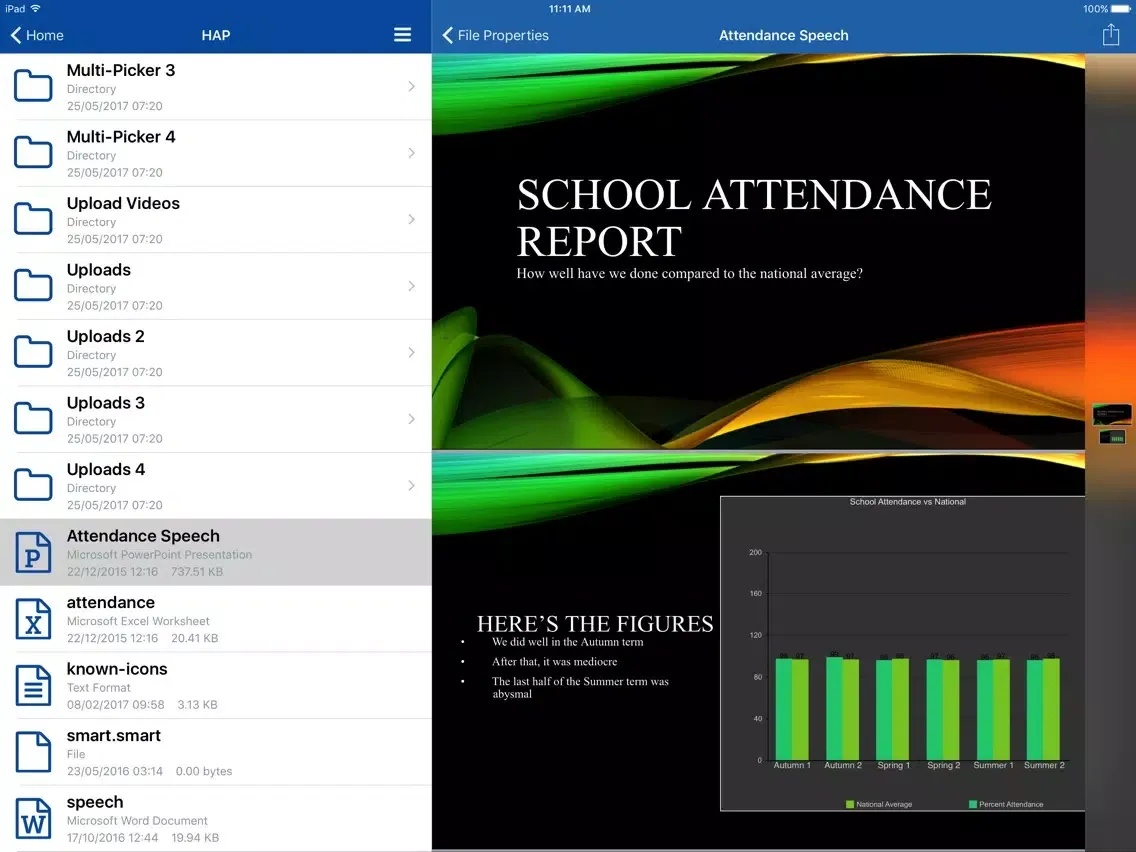Tap the slide subtitle about national average

tap(689, 273)
